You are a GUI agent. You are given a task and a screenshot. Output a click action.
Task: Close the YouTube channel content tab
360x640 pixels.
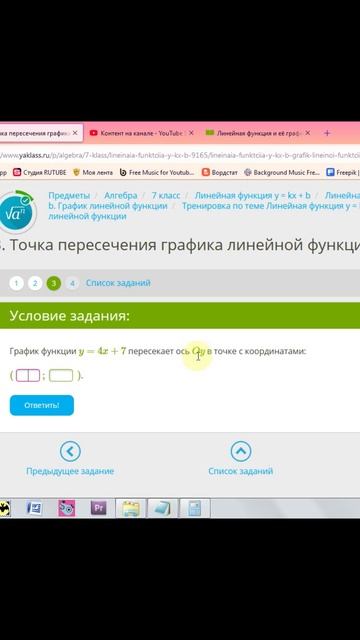click(x=191, y=133)
